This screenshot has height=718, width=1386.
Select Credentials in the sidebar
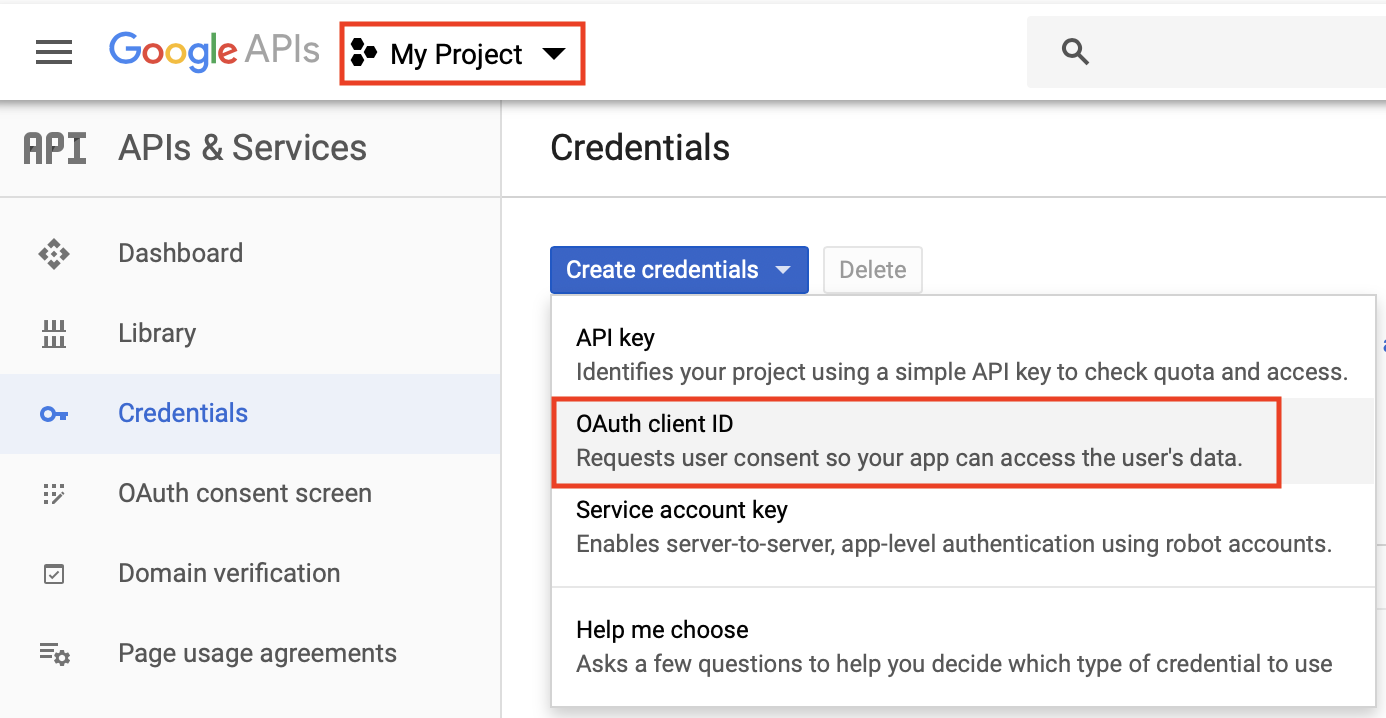(x=250, y=414)
